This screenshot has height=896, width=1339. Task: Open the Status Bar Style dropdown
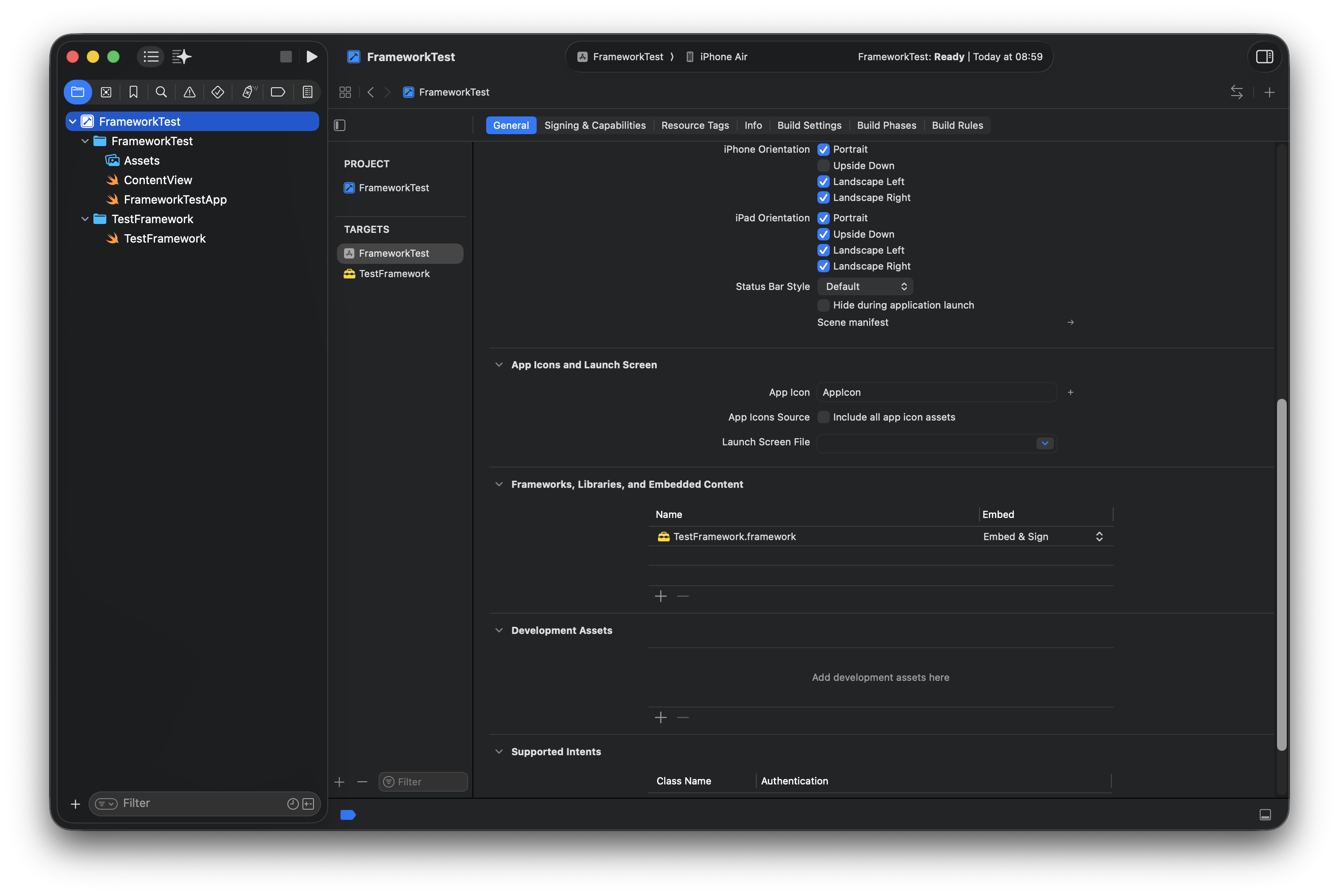pos(865,286)
